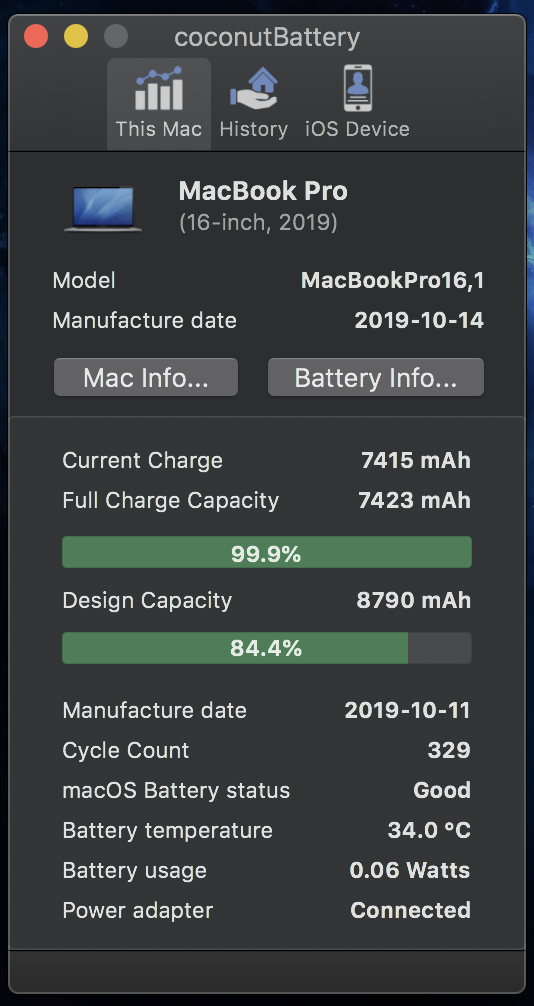Click the History hand-and-house icon
This screenshot has height=1006, width=534.
coord(254,89)
